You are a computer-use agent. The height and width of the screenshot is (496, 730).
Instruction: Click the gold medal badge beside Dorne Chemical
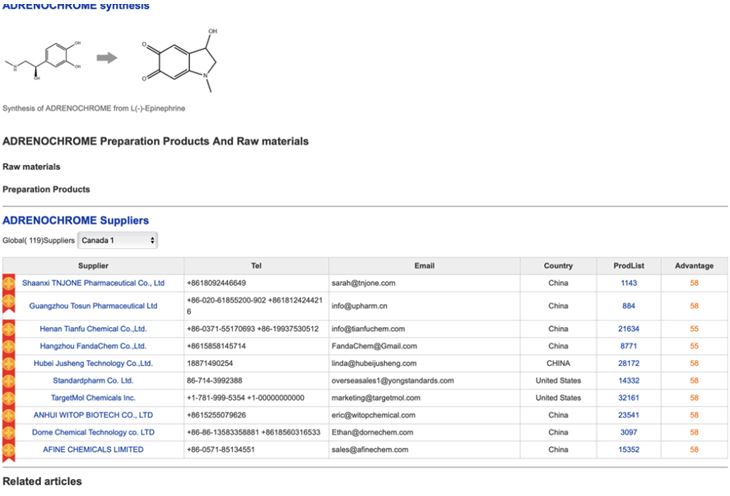tap(9, 432)
